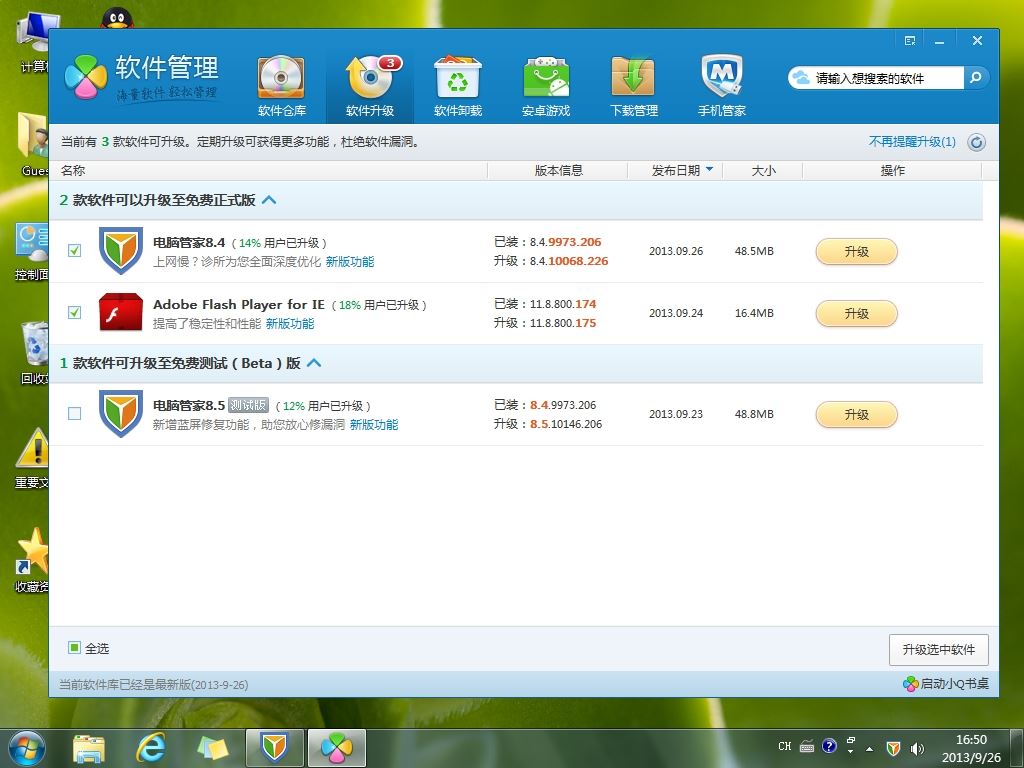1024x768 pixels.
Task: Open 新版功能 link for 电脑管家8.5
Action: coord(374,424)
